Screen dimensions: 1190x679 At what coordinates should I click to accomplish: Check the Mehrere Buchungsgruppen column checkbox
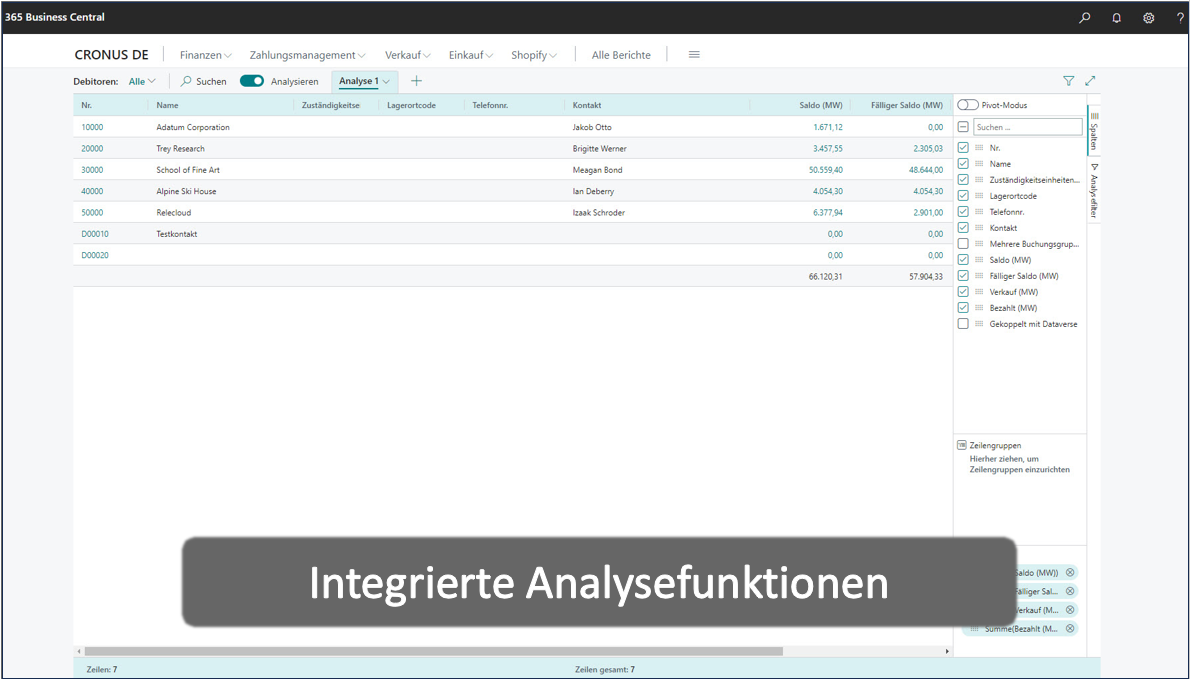click(963, 244)
